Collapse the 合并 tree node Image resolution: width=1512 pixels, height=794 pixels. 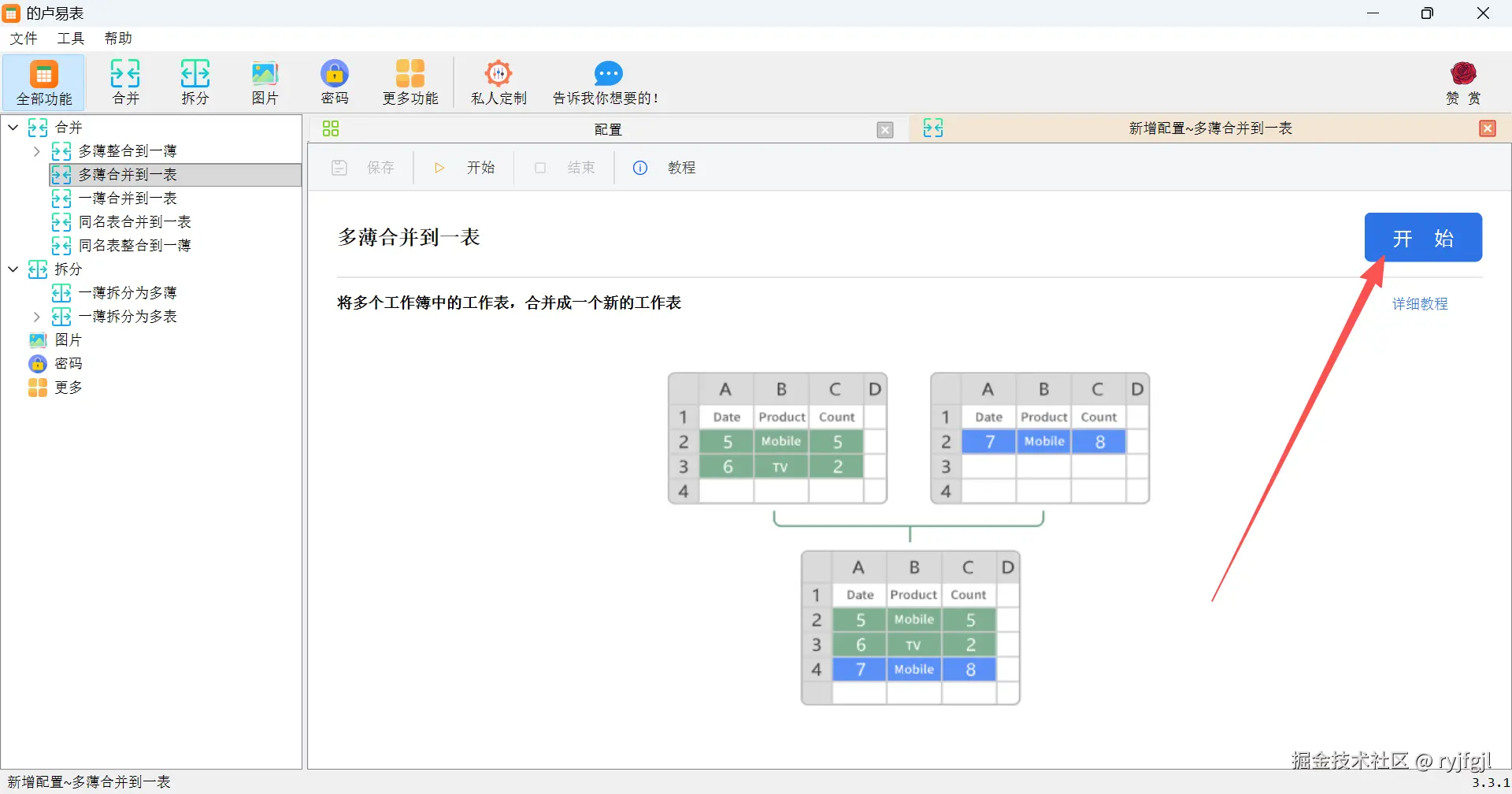13,127
